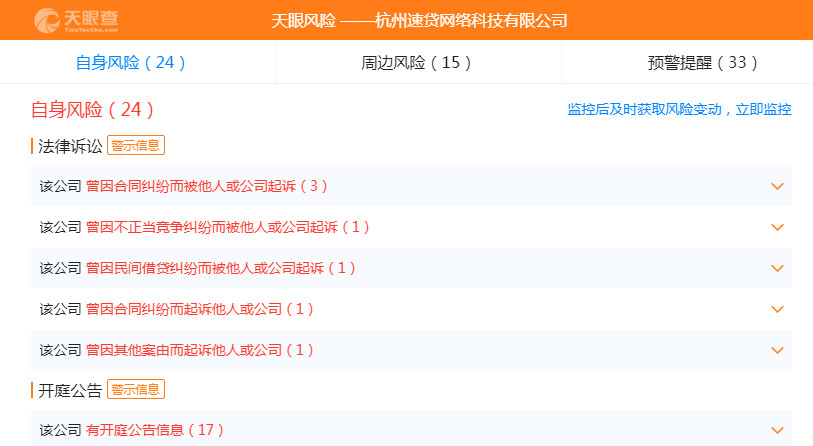
Task: Expand chevron for 曾因不正当竞争纠纷而被起诉 (1)
Action: coord(777,227)
